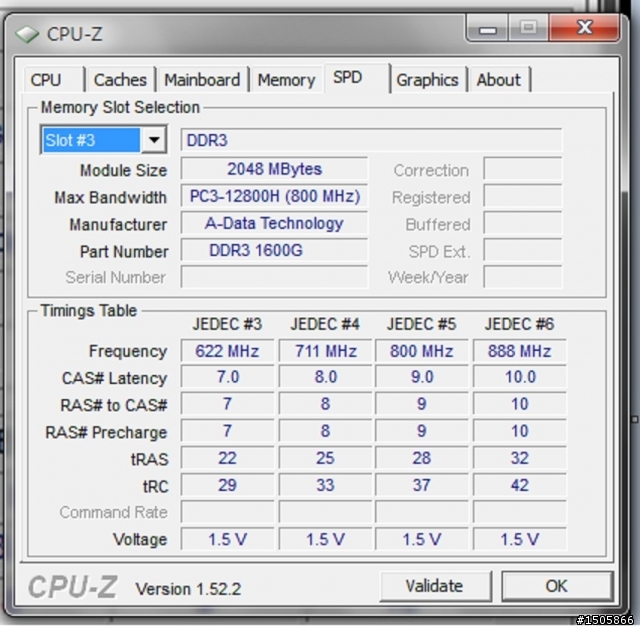Image resolution: width=640 pixels, height=628 pixels.
Task: Click the tRC value 37
Action: (422, 485)
